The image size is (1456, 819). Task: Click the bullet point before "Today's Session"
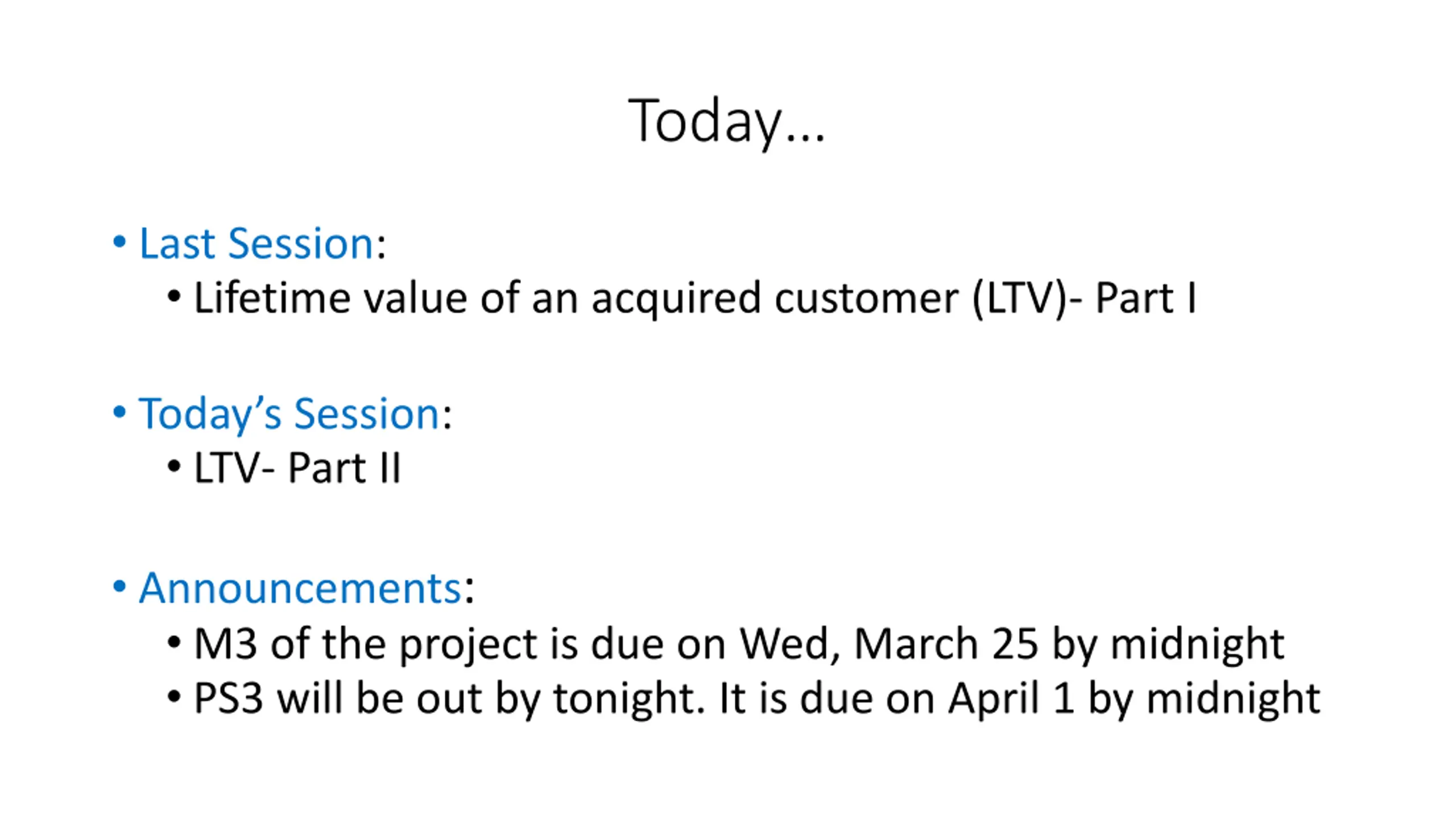(x=119, y=412)
